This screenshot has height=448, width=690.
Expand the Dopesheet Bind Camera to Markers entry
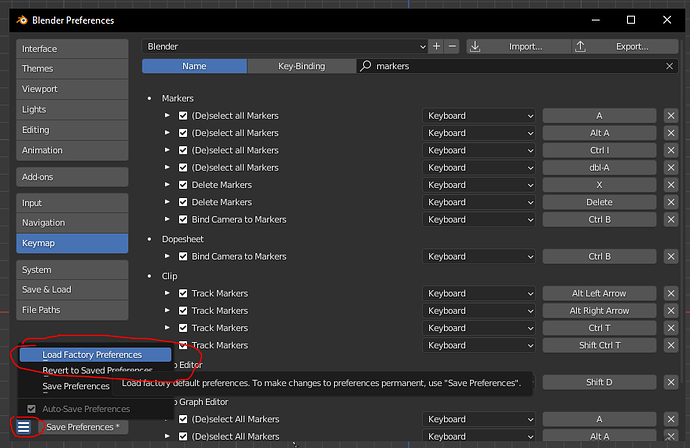167,256
